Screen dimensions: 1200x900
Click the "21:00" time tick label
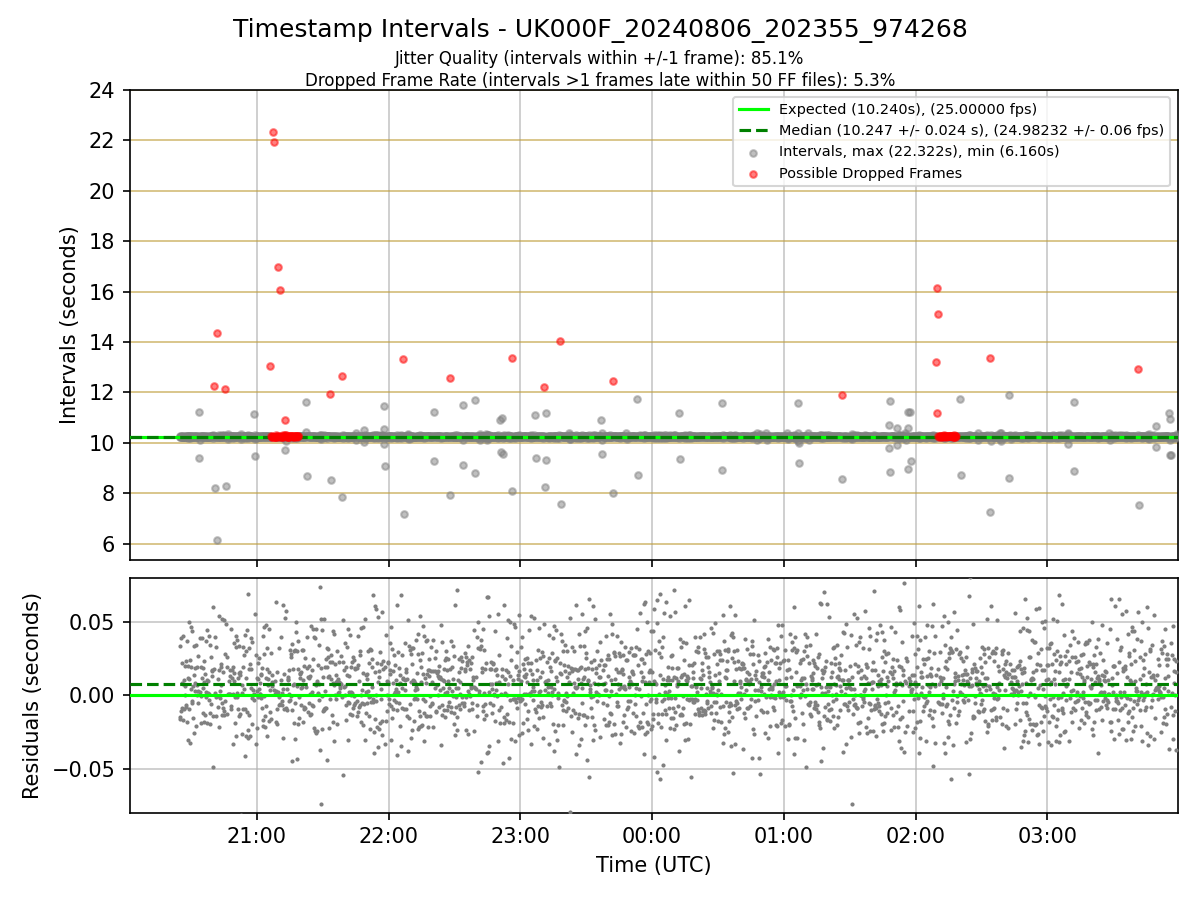tap(257, 834)
